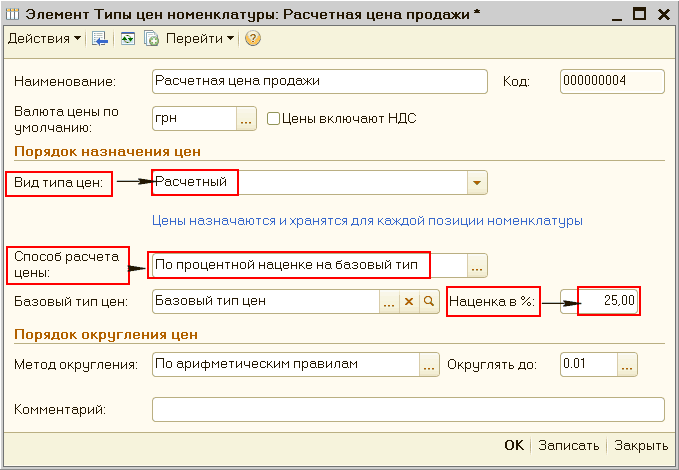Click the Наименование input field

318,81
